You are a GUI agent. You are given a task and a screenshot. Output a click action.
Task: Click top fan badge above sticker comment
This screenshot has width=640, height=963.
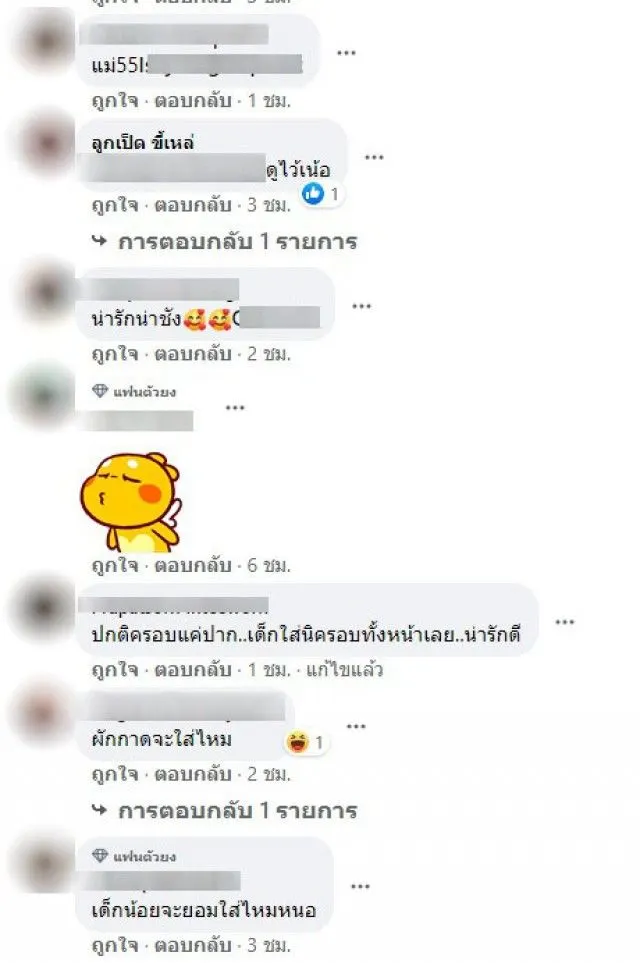[134, 391]
